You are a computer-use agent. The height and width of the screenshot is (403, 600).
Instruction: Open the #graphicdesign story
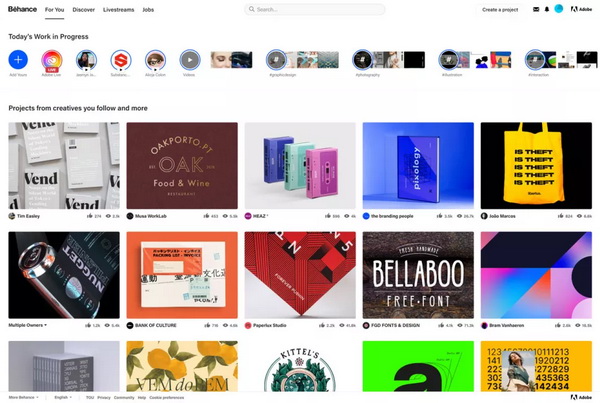point(276,60)
